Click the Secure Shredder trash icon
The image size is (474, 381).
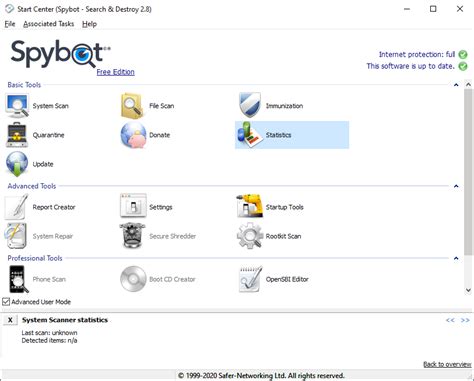[132, 236]
